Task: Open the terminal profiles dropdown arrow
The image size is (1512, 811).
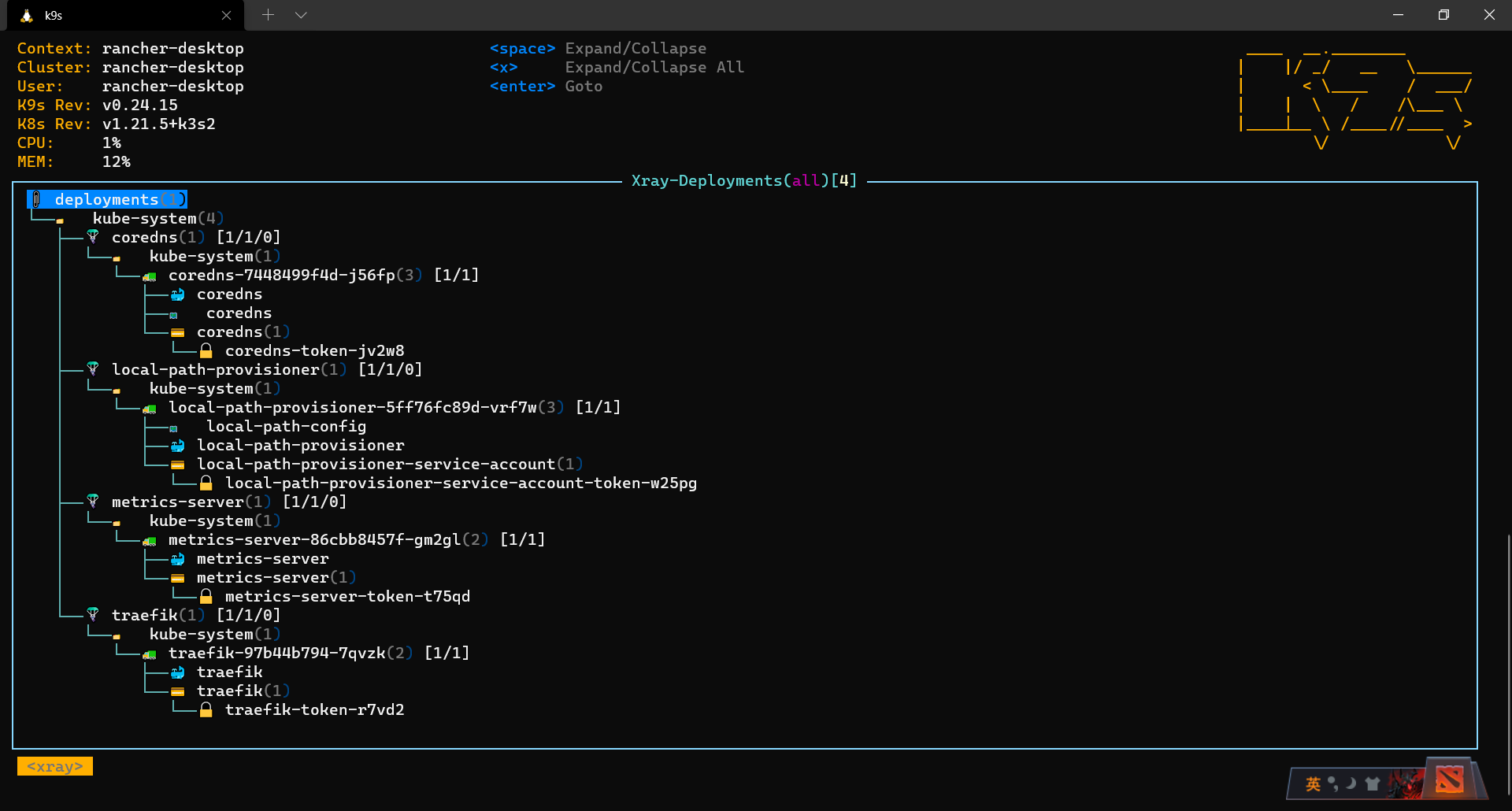Action: coord(301,15)
